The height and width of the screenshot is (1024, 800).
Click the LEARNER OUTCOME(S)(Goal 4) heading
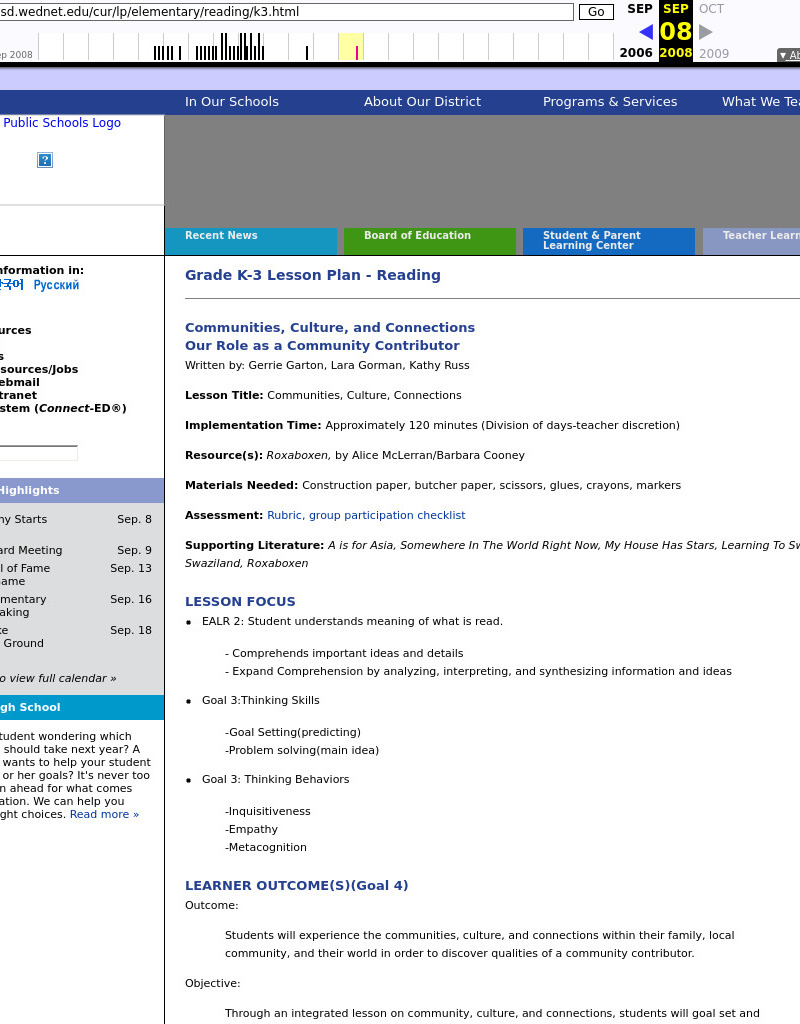tap(296, 886)
